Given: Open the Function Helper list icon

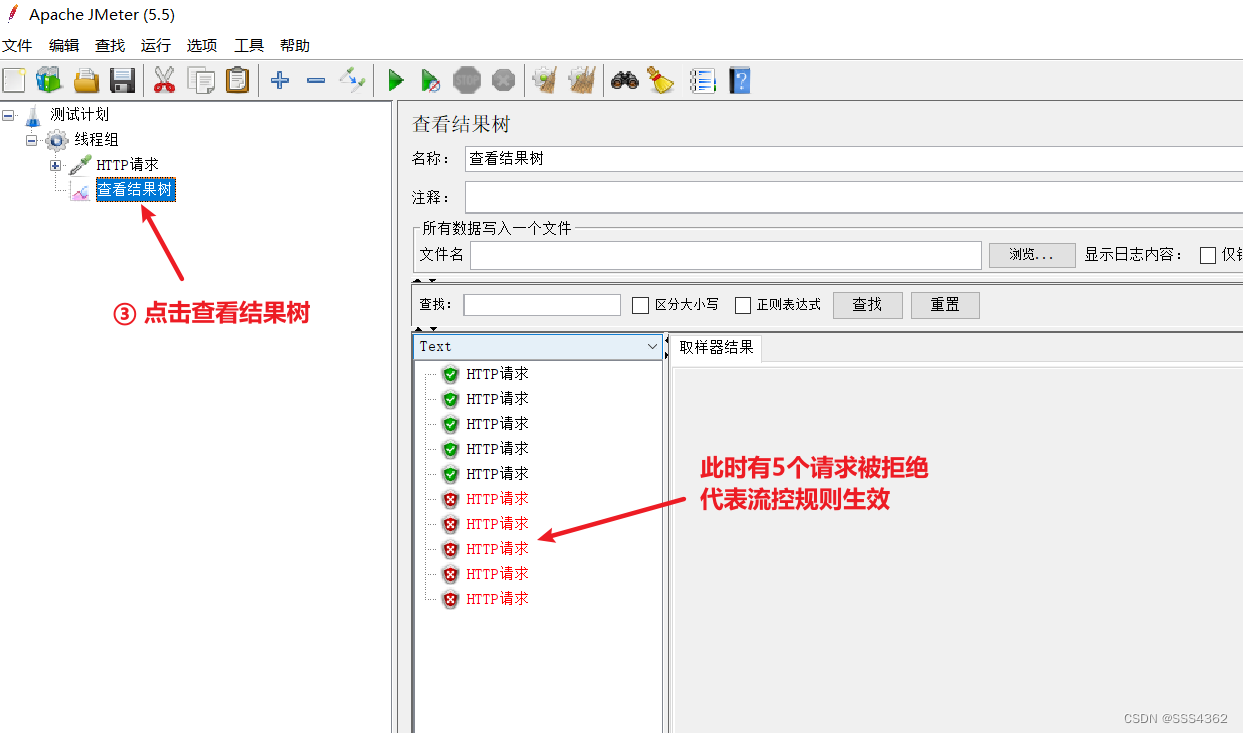Looking at the screenshot, I should click(x=703, y=80).
